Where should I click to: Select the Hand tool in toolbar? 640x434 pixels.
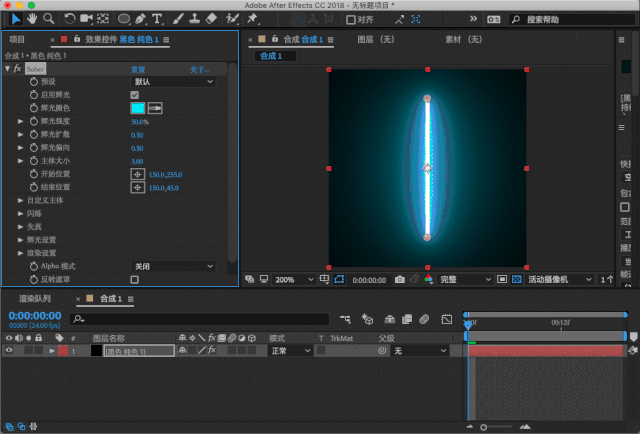pyautogui.click(x=32, y=18)
